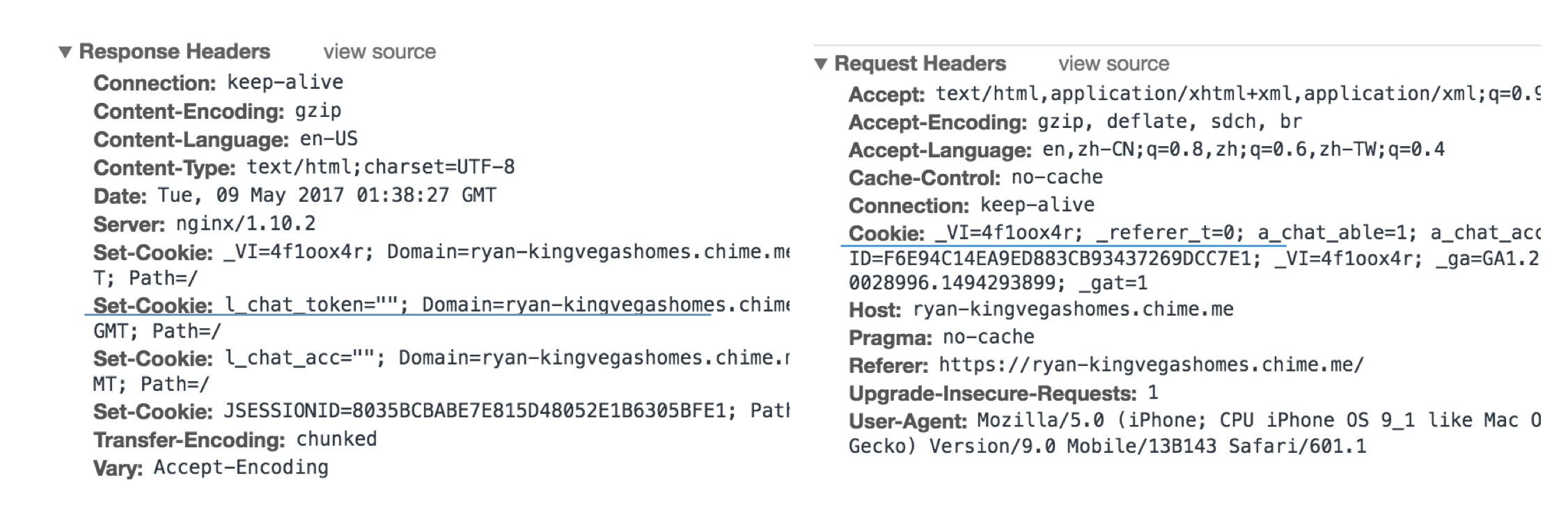Select the Server nginx/1.10.2 header value
Screen dimensions: 1568x505
click(x=246, y=224)
